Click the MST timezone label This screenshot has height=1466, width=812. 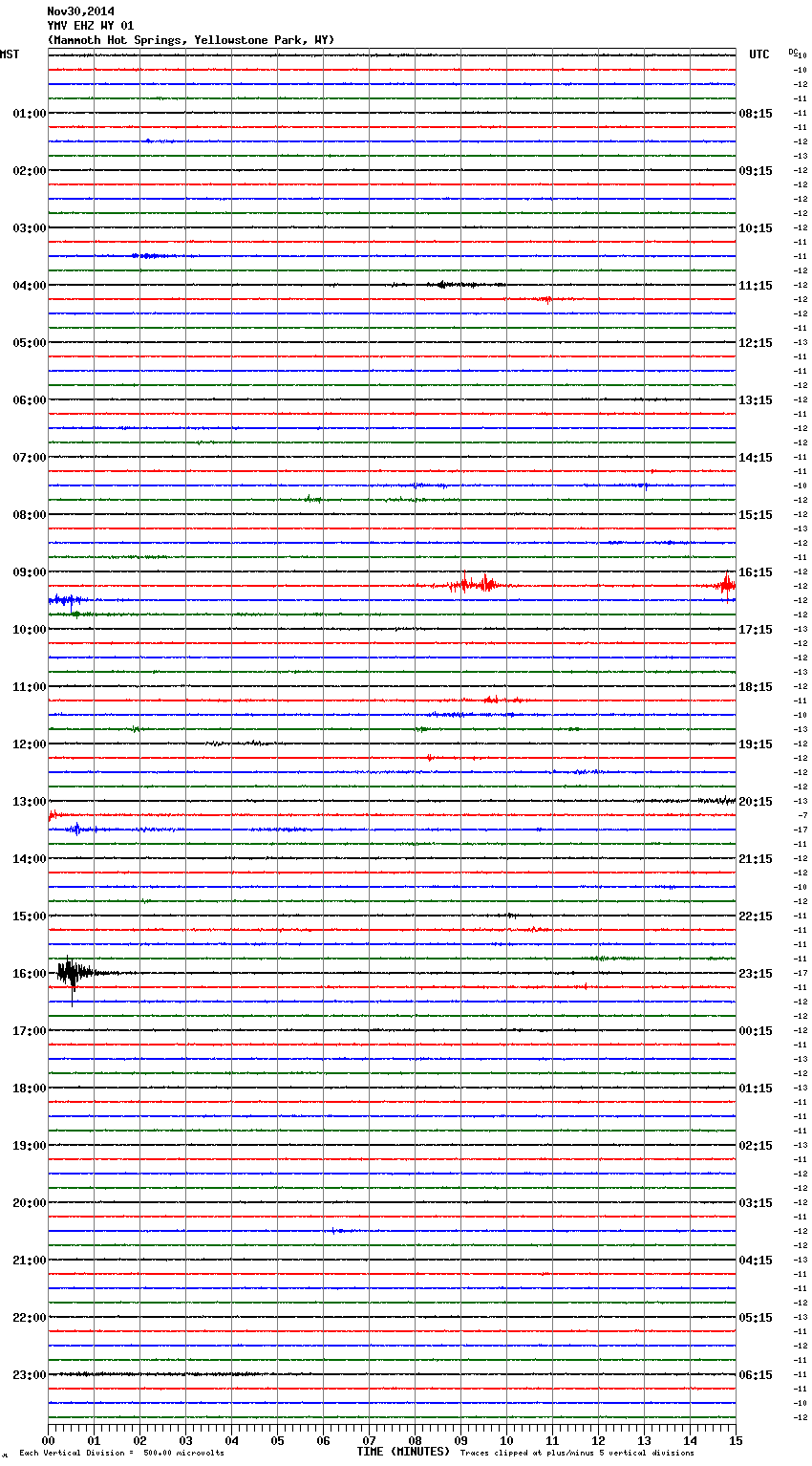click(10, 54)
